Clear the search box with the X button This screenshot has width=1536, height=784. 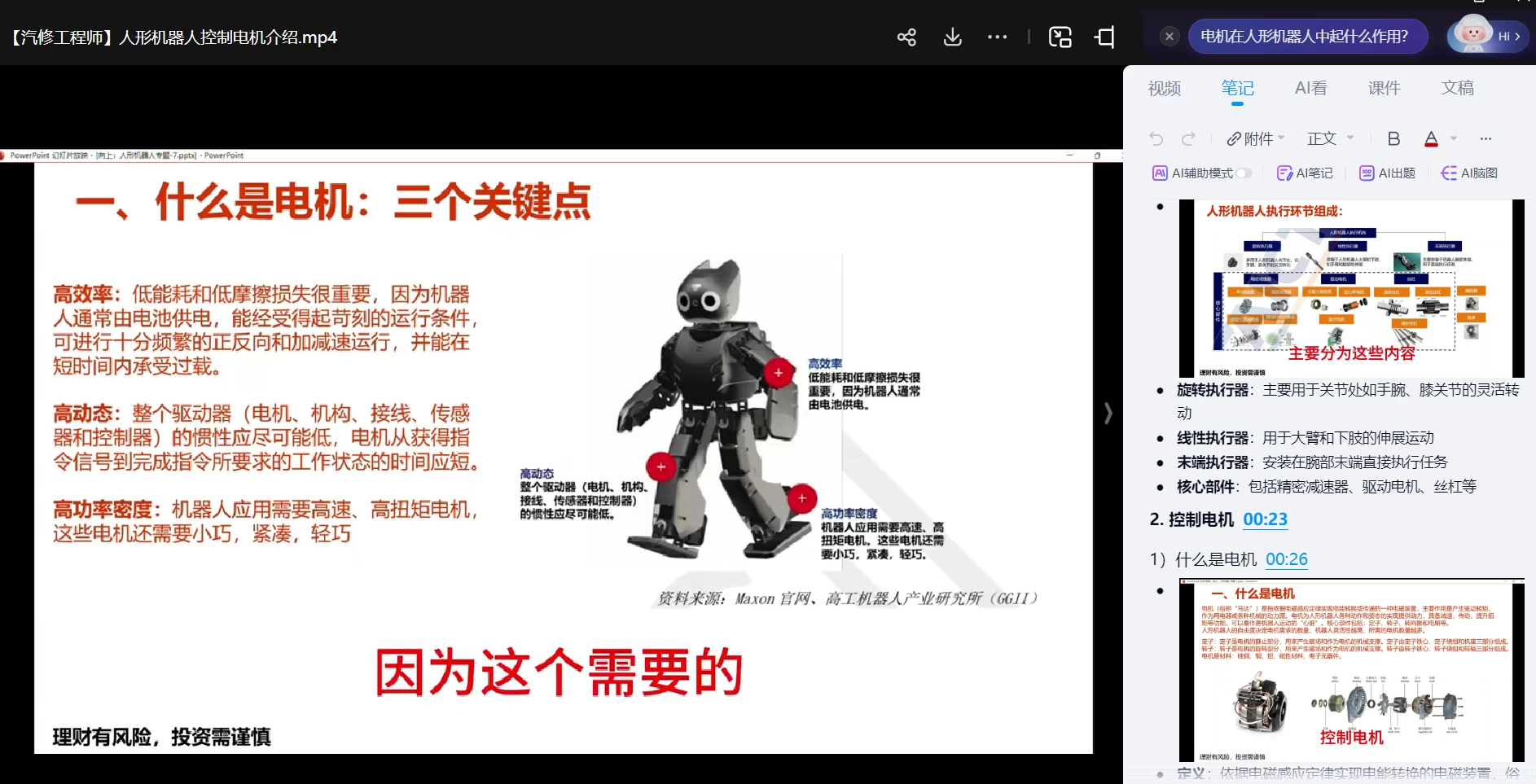point(1170,36)
